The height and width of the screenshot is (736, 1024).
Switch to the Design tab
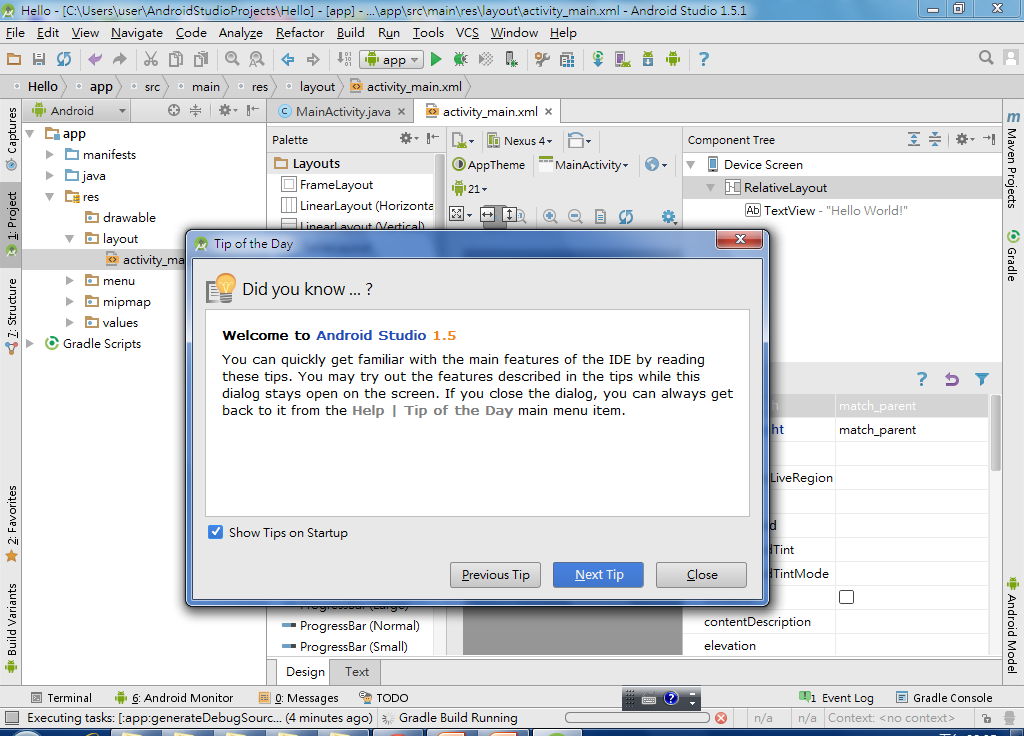pos(305,671)
